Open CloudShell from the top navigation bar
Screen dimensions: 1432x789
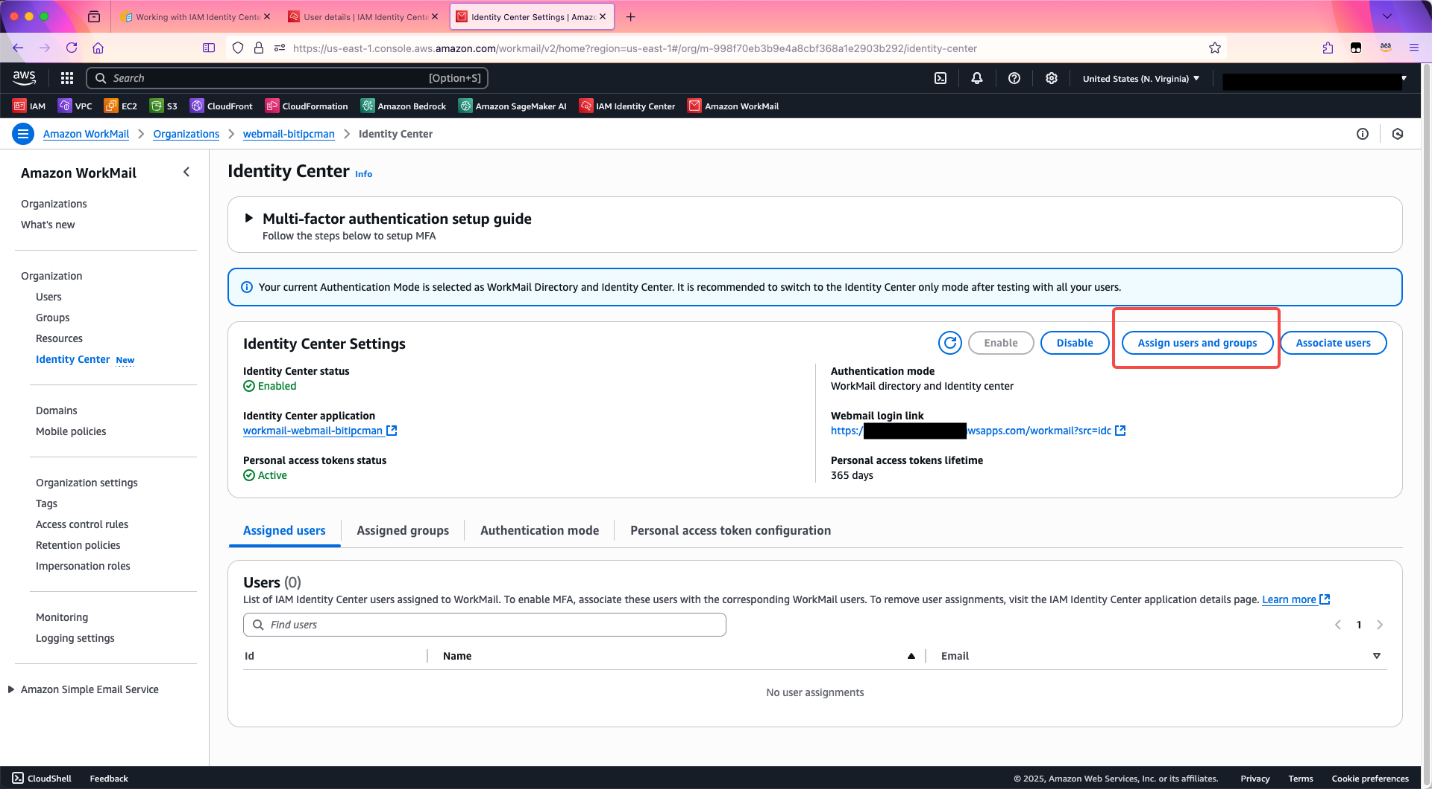(941, 78)
